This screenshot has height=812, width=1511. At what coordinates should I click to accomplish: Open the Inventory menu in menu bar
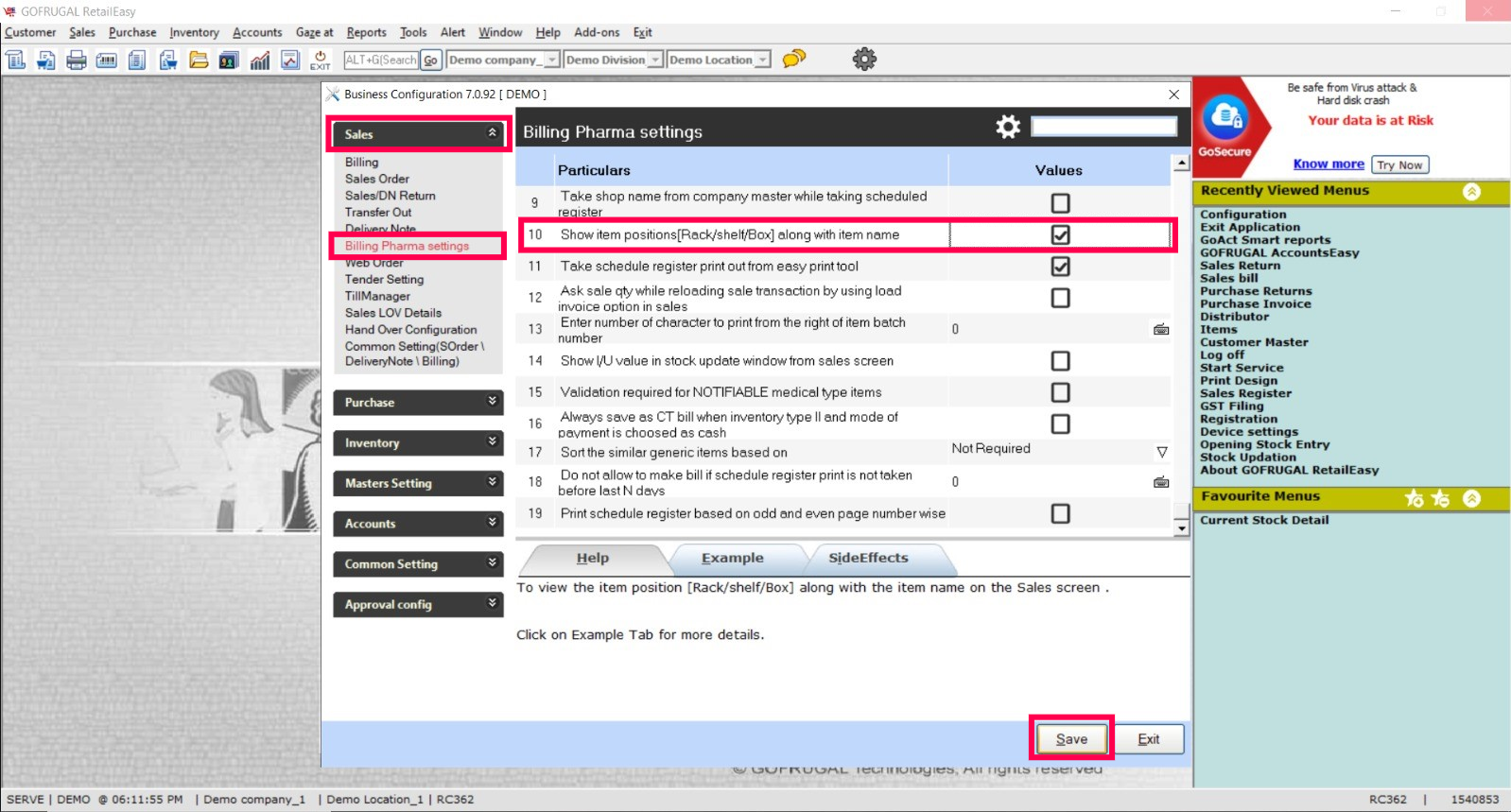(194, 32)
